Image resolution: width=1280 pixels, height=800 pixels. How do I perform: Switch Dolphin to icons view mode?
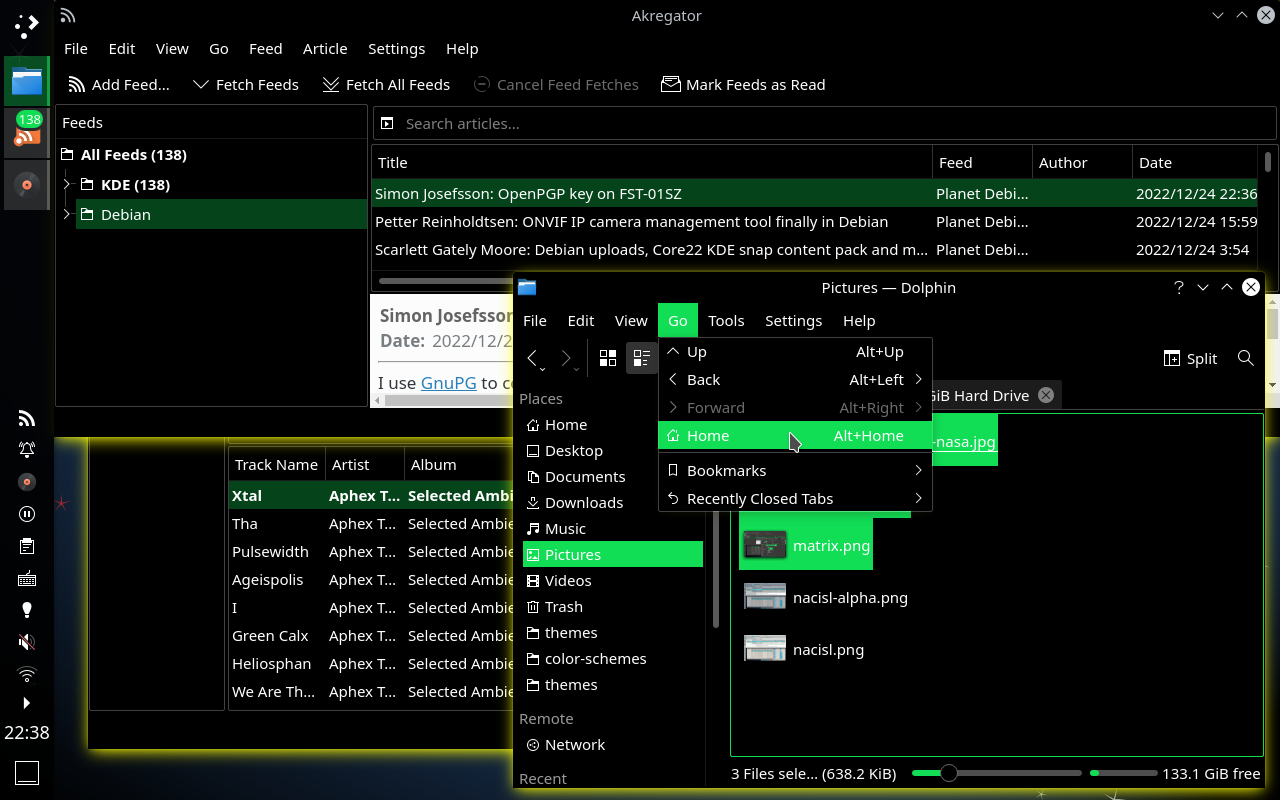[x=607, y=358]
